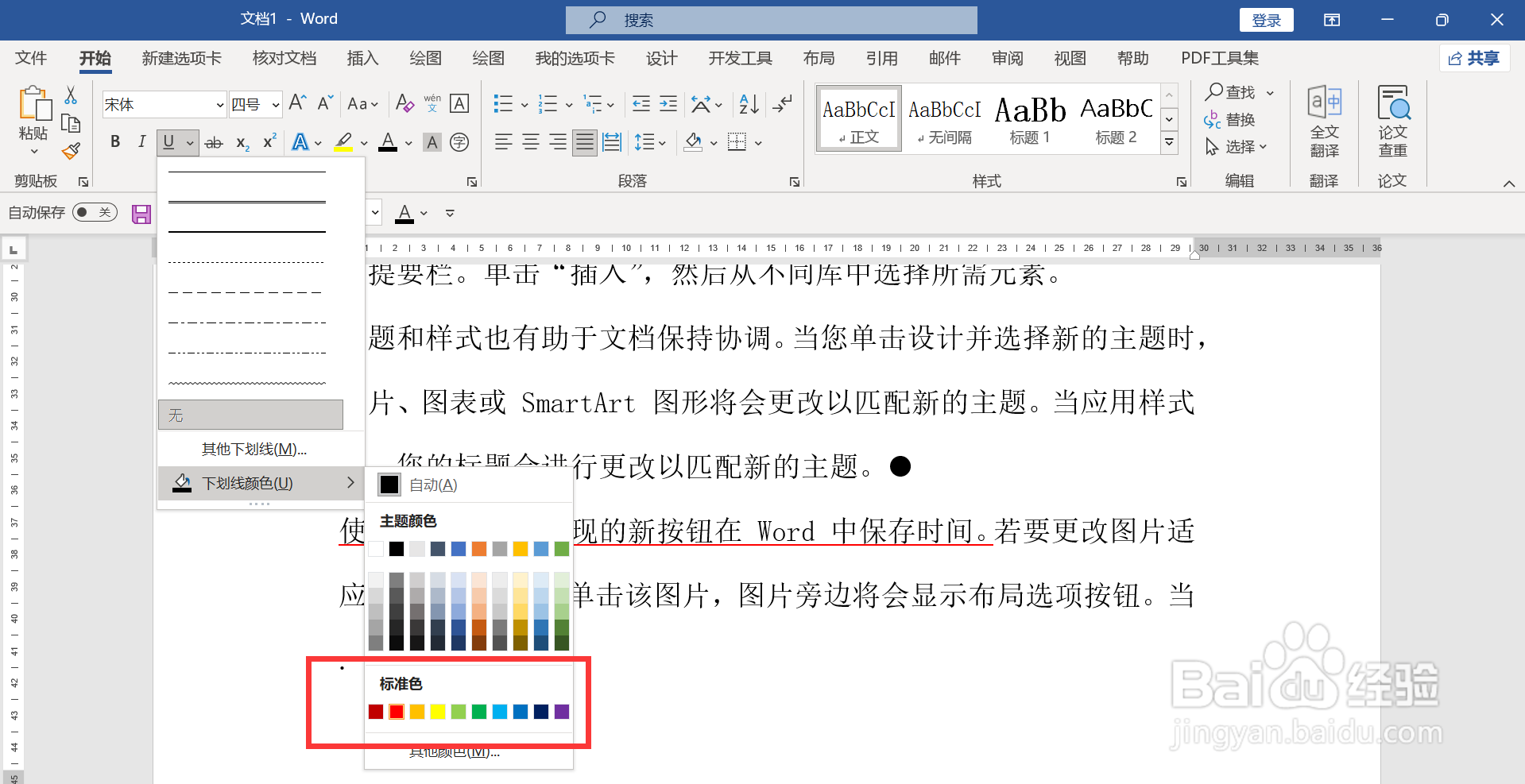Increase paragraph indent
Screen dimensions: 1525x784
(668, 103)
